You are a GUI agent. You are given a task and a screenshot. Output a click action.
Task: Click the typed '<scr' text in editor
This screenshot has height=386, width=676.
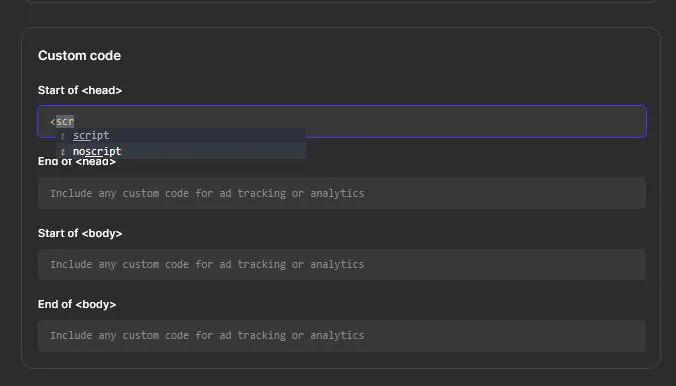coord(62,122)
